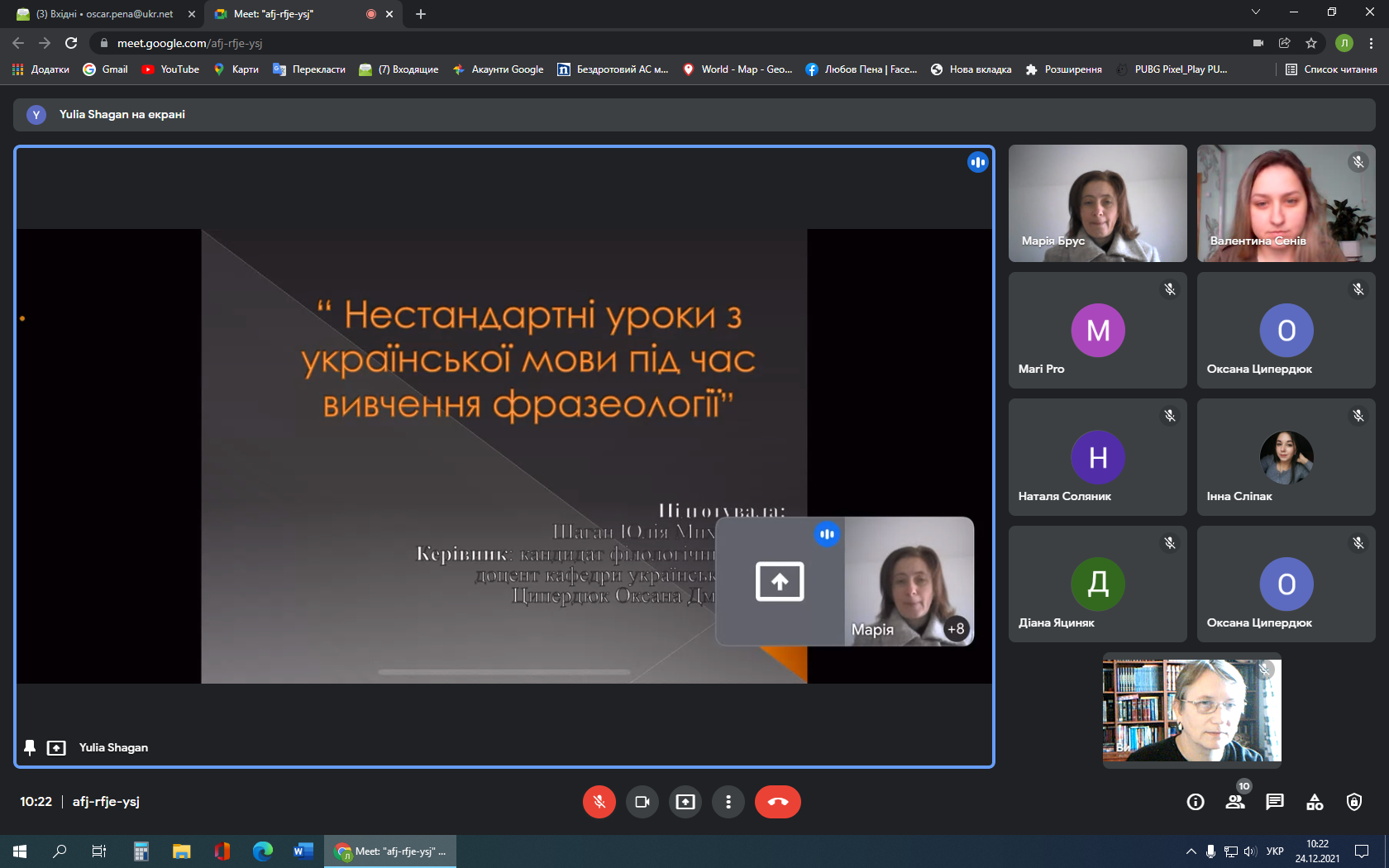This screenshot has width=1389, height=868.
Task: Show the participants list
Action: click(x=1235, y=802)
